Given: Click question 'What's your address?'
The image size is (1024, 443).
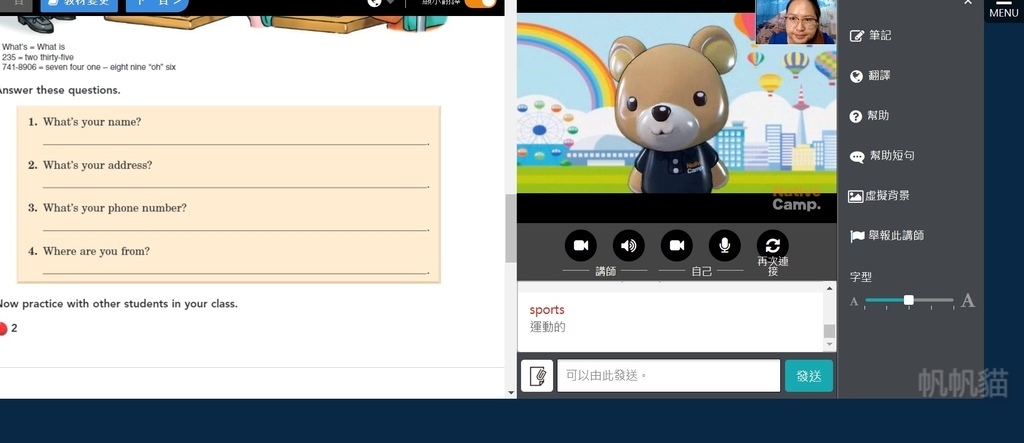Looking at the screenshot, I should click(97, 165).
